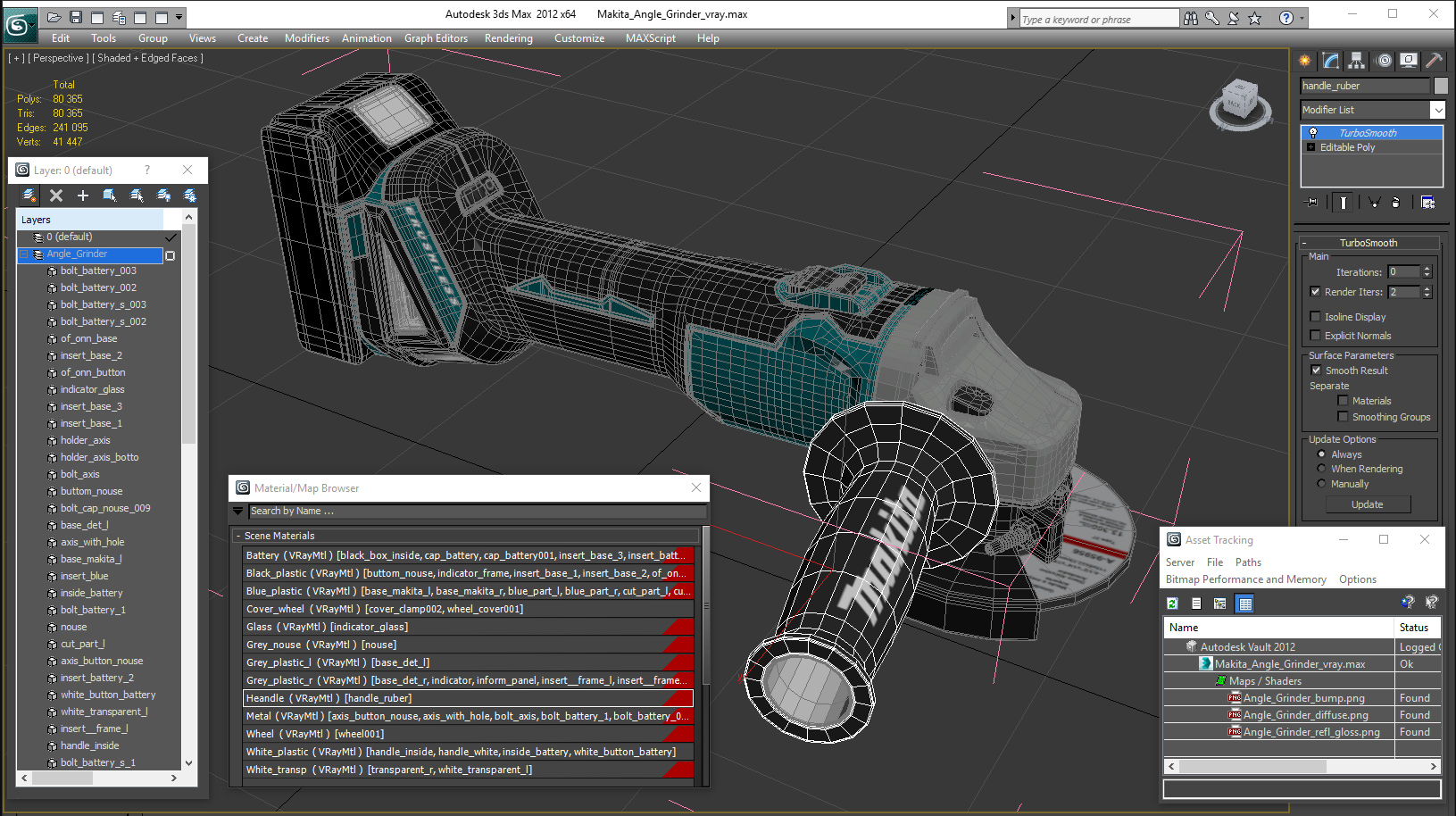Click the favorites star icon in title bar
The height and width of the screenshot is (816, 1456).
(x=1255, y=18)
